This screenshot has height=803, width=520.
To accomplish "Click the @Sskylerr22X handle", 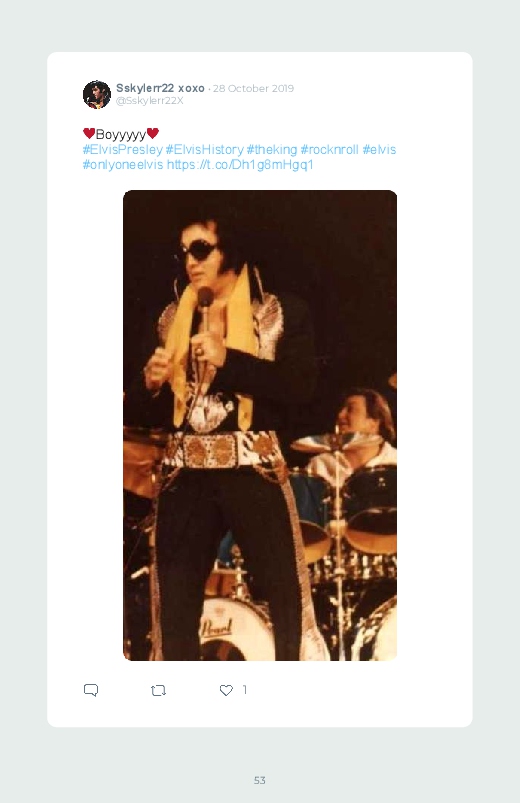I will pyautogui.click(x=150, y=100).
